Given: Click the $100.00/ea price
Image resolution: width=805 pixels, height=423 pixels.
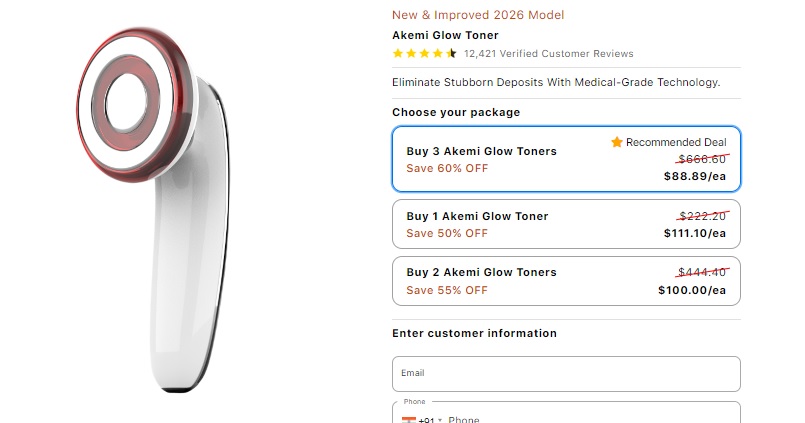Looking at the screenshot, I should pyautogui.click(x=698, y=290).
